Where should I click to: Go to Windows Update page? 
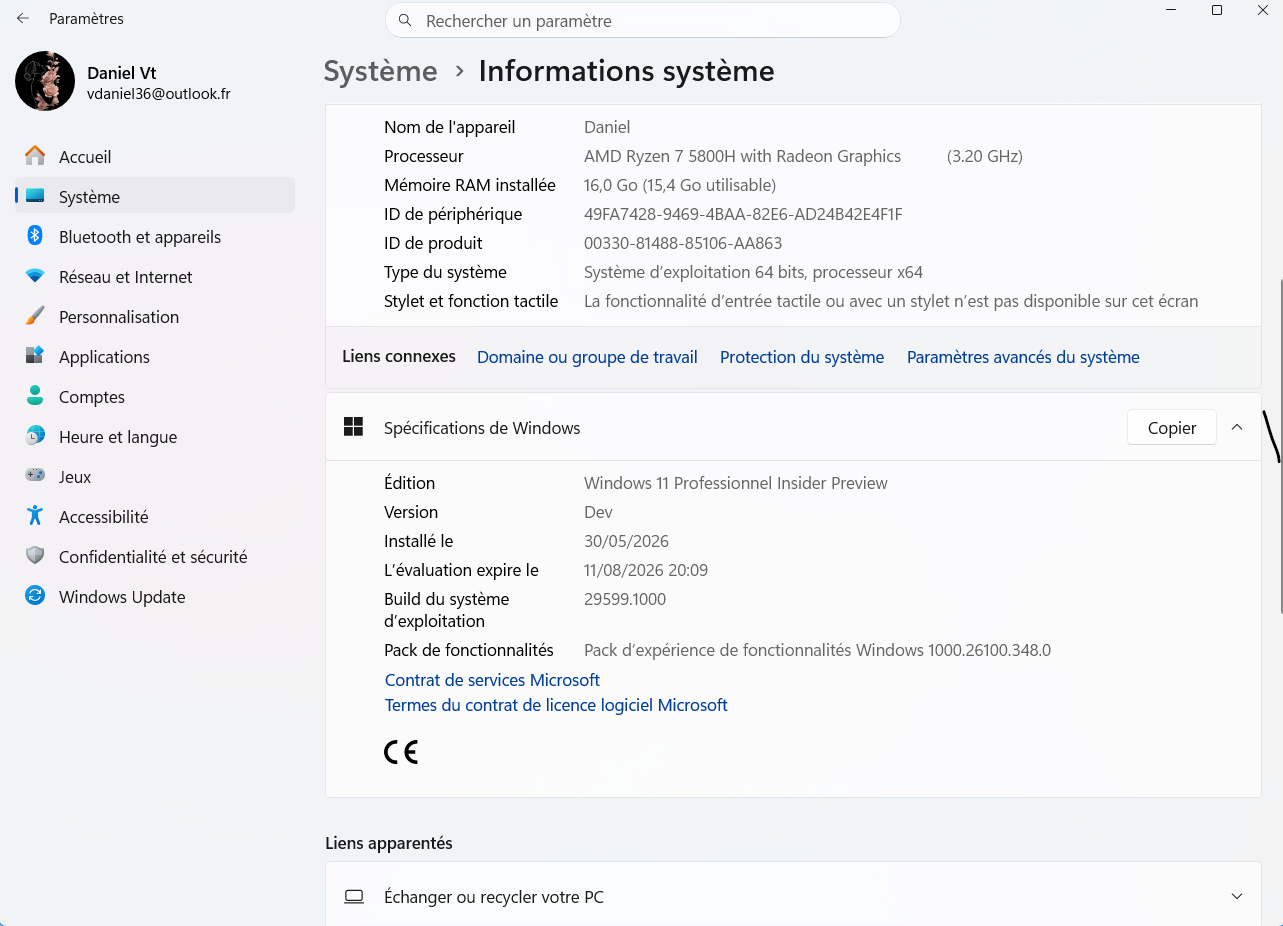[x=155, y=596]
